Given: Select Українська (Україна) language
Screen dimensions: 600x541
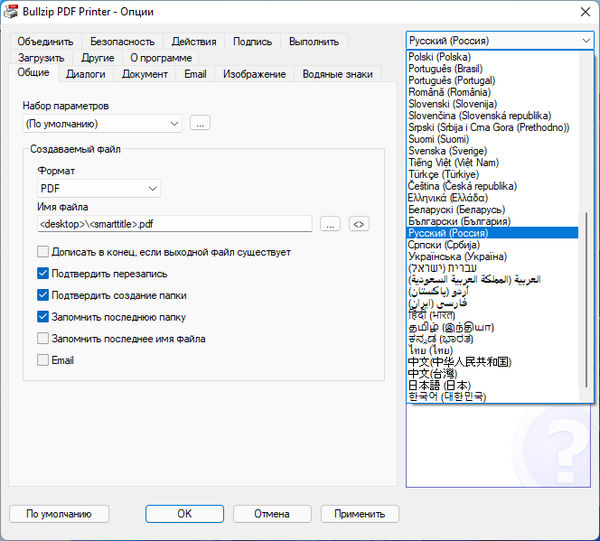Looking at the screenshot, I should point(492,256).
